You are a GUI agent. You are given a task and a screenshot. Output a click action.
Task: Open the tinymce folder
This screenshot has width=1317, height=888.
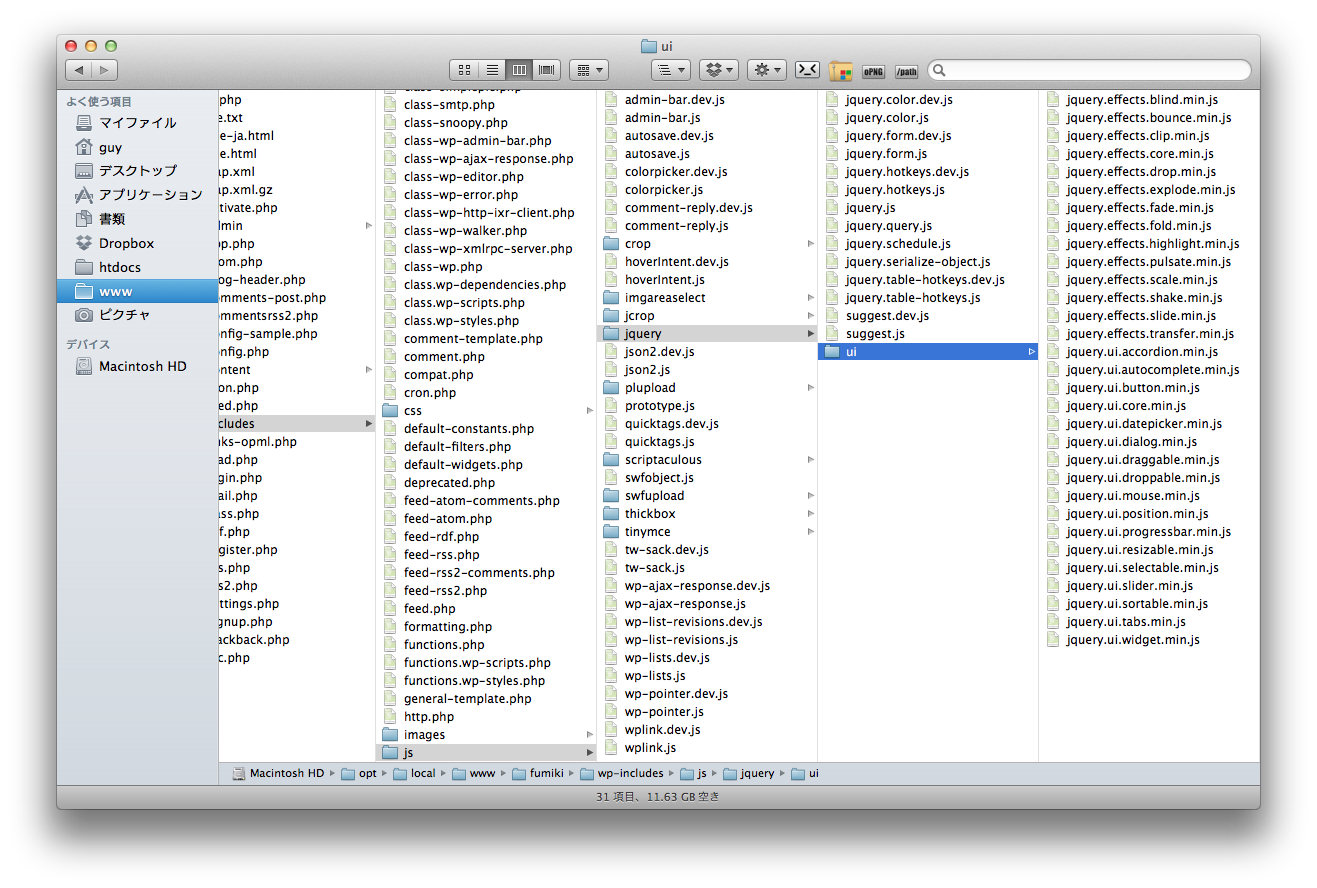pyautogui.click(x=647, y=532)
